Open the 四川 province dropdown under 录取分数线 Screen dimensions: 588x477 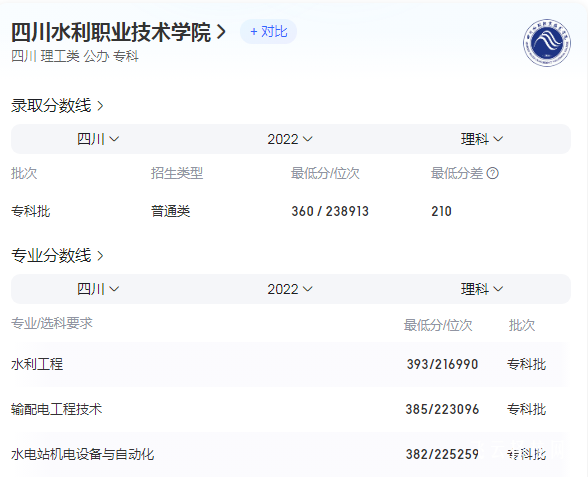(98, 139)
